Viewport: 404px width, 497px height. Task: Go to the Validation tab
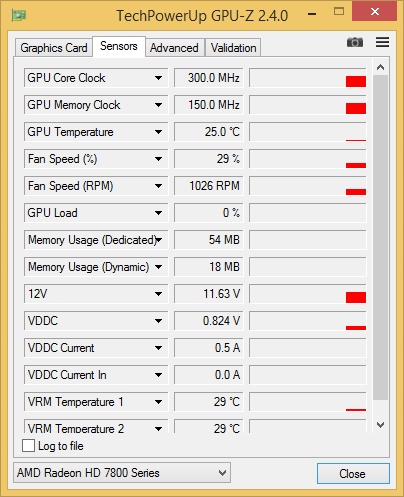point(233,48)
